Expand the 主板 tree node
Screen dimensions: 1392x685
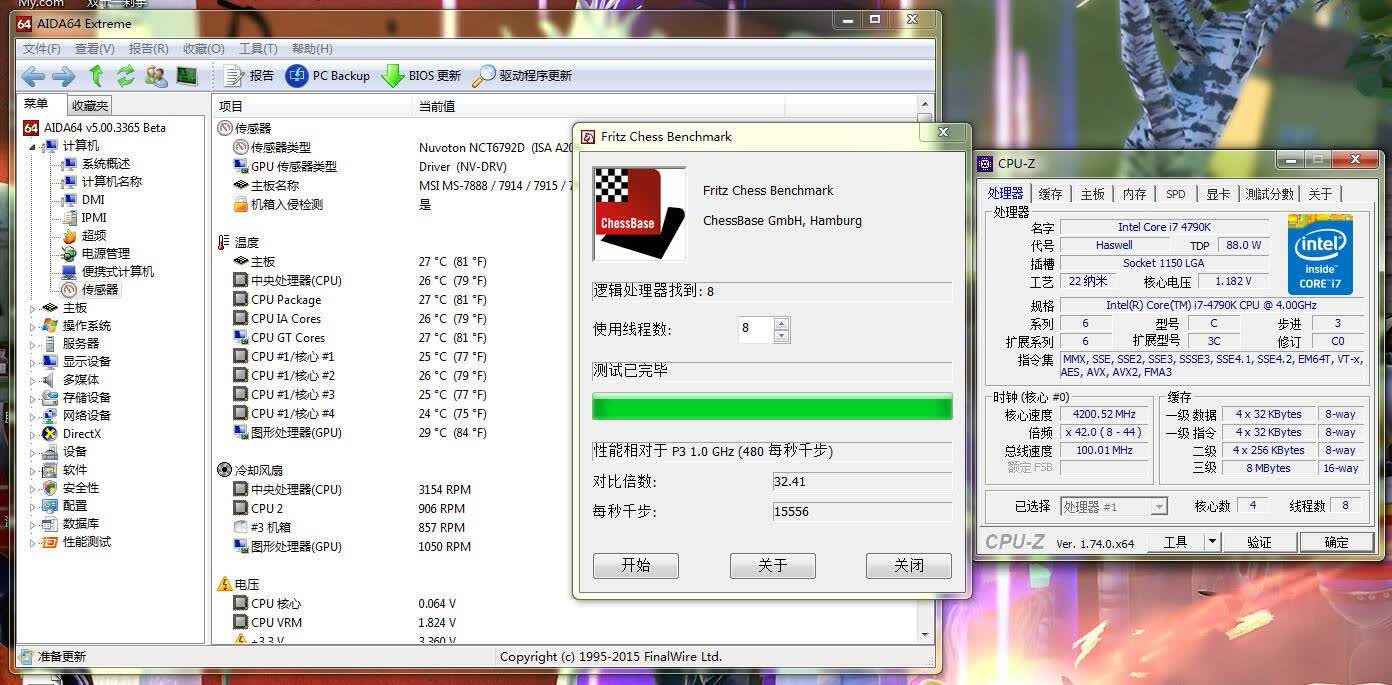click(33, 308)
